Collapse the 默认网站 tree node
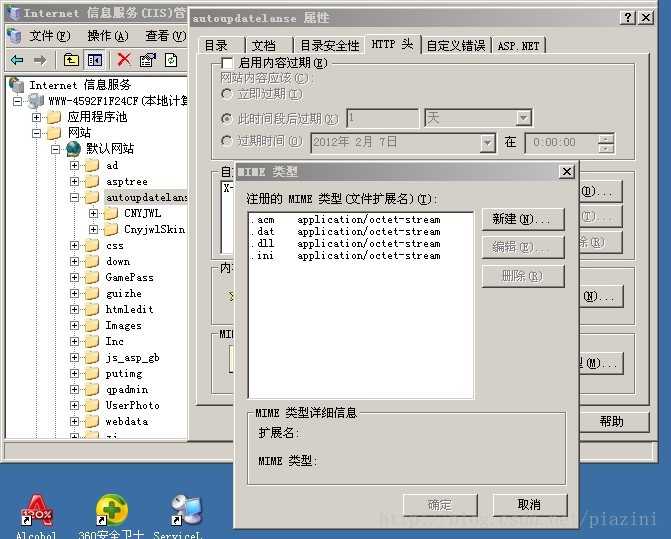 [56, 149]
